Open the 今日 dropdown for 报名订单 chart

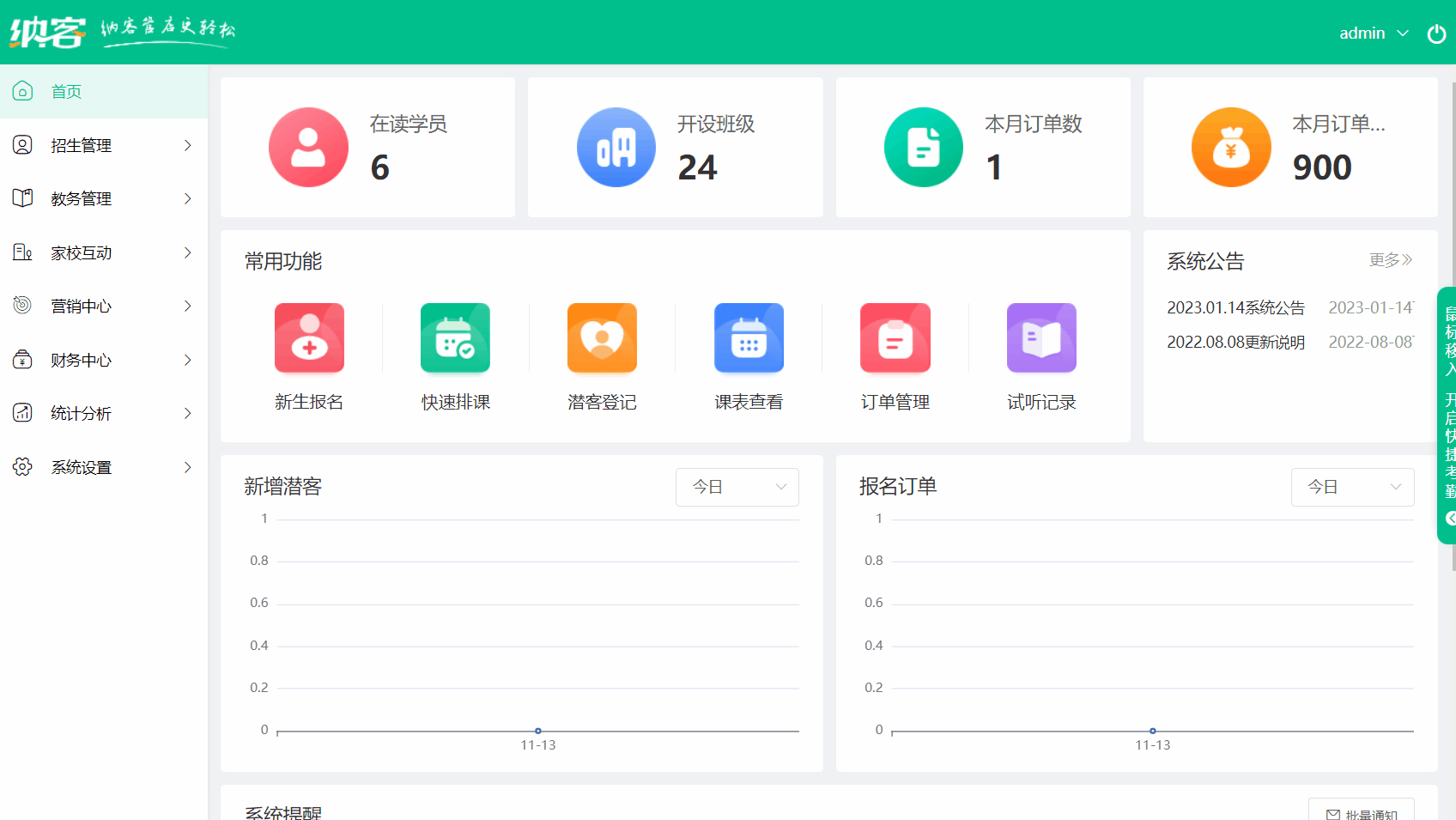pyautogui.click(x=1352, y=487)
